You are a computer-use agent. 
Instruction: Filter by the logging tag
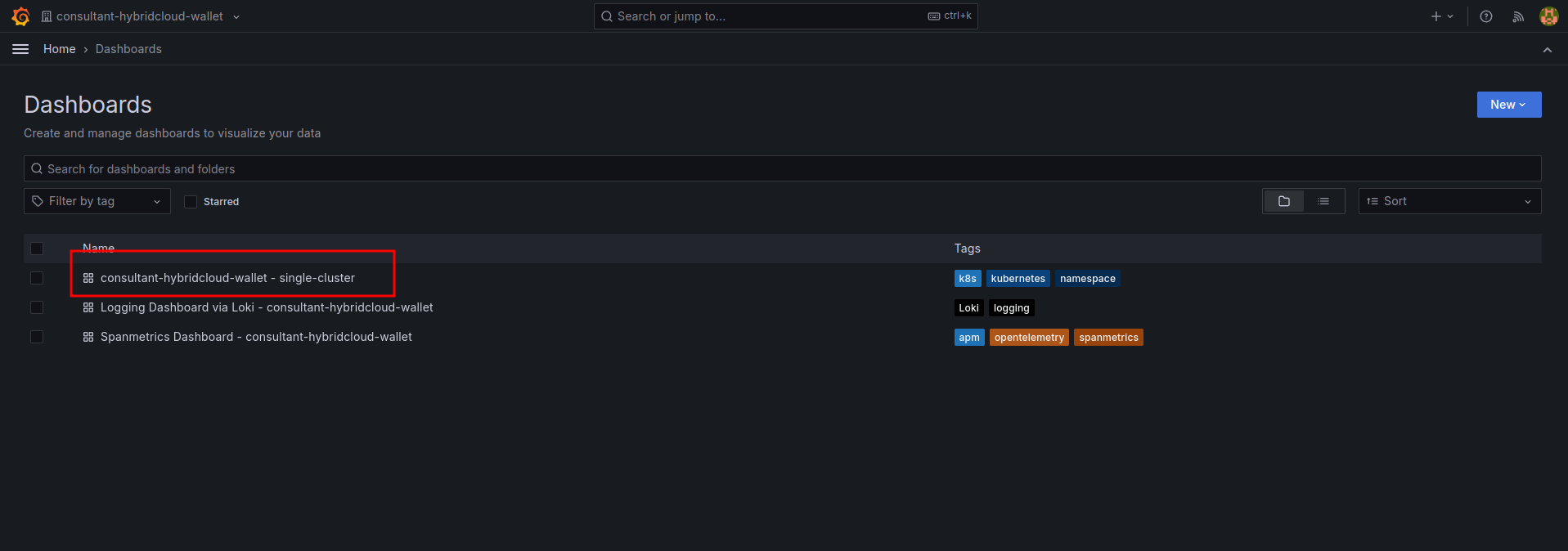click(x=1011, y=308)
